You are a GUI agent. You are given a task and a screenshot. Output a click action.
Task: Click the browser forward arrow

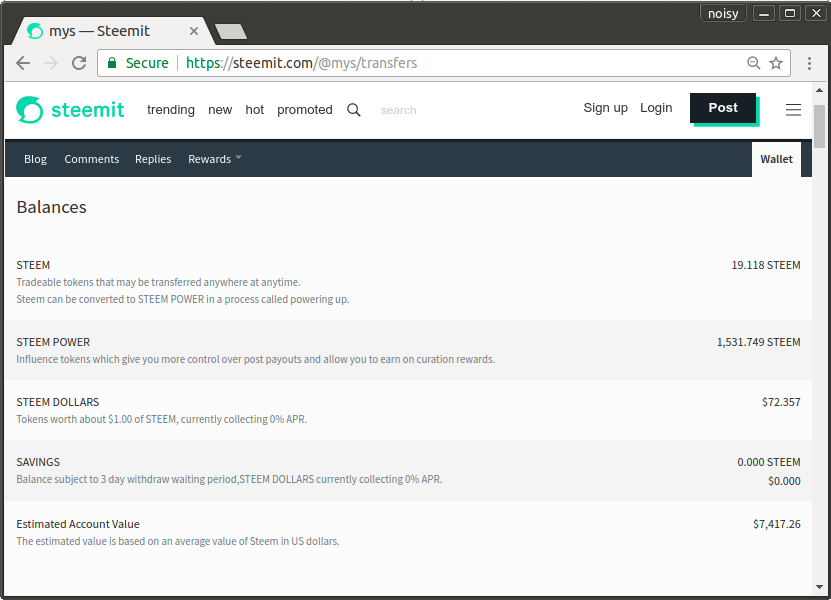click(51, 64)
